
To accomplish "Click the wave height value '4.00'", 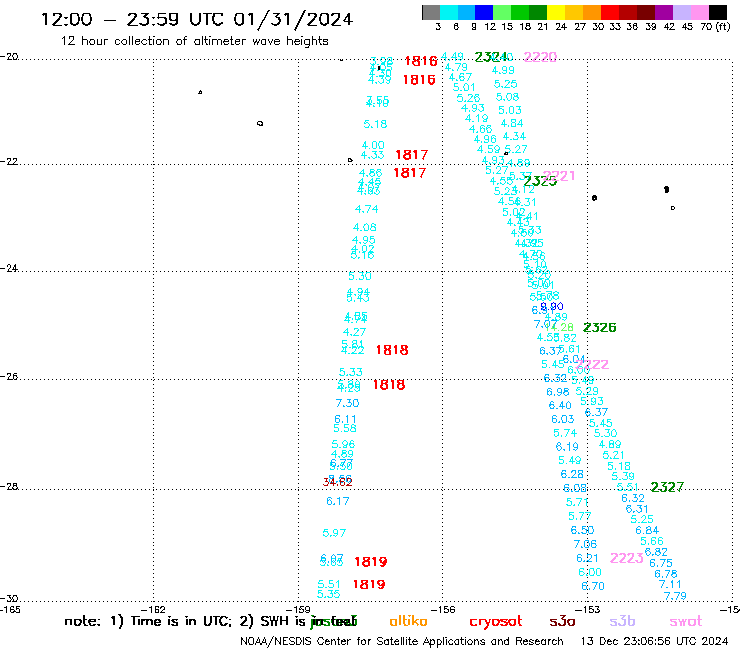I will click(373, 145).
